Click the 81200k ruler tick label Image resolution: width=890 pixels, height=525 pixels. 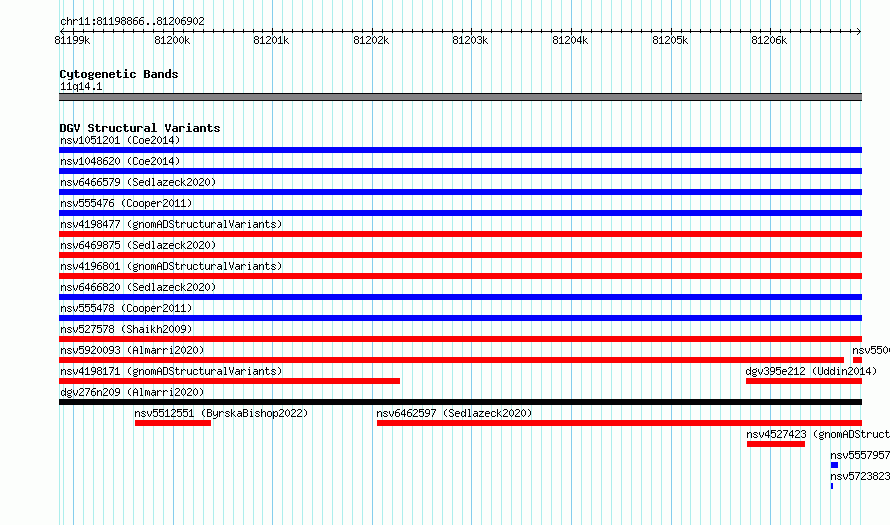(x=172, y=40)
